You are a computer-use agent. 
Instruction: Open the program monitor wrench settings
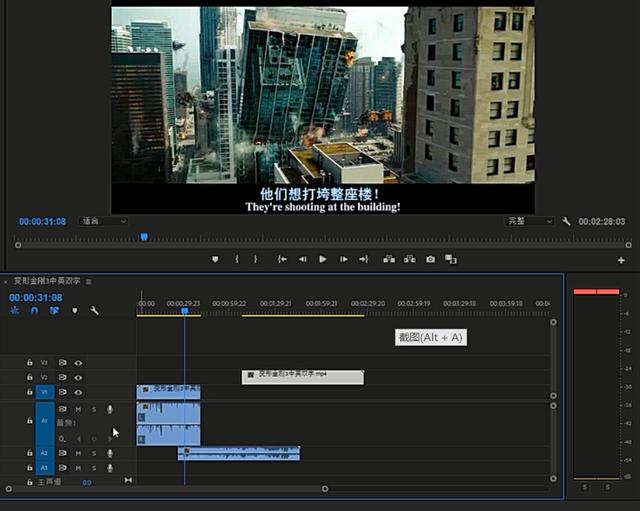coord(566,221)
